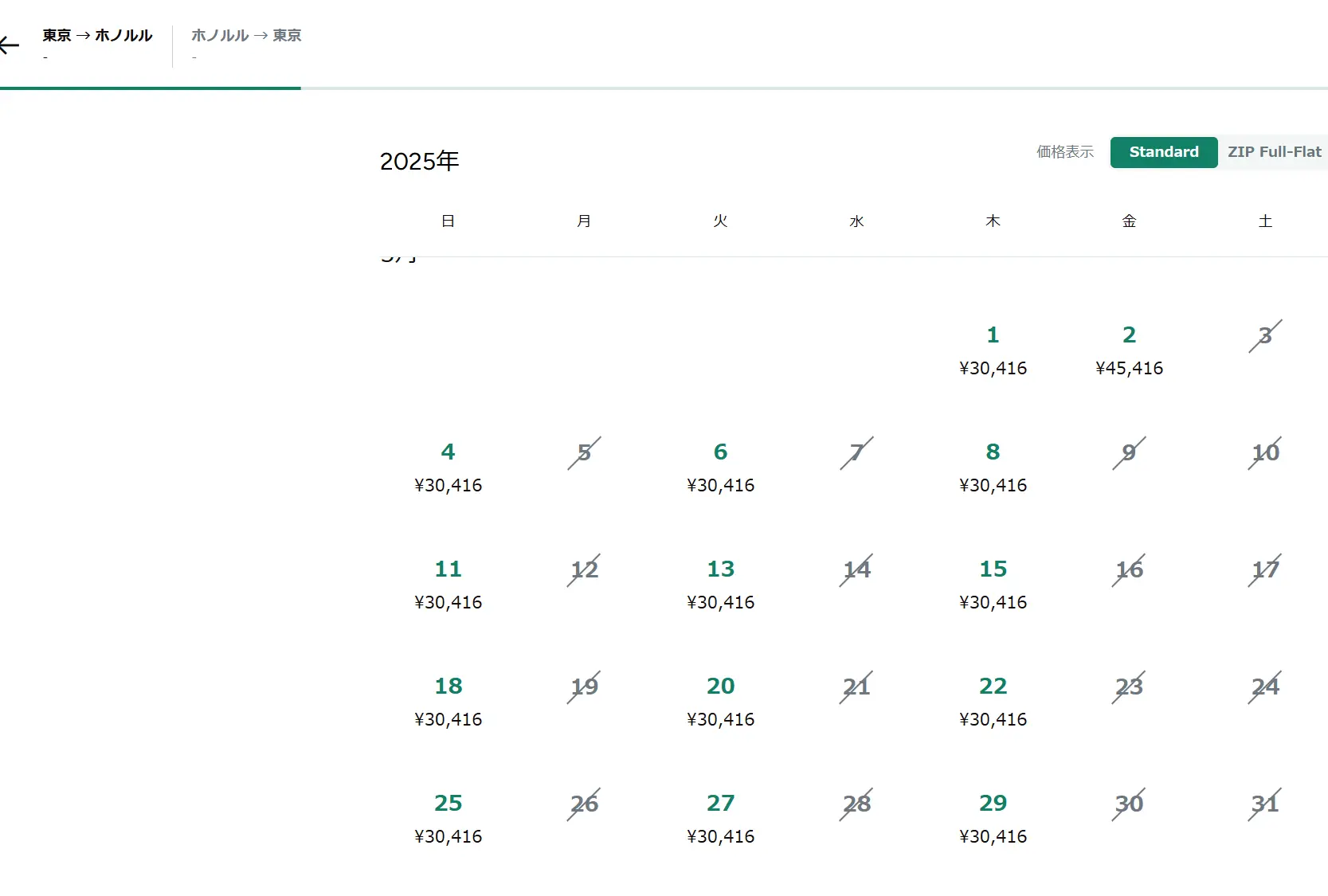Viewport: 1328px width, 896px height.
Task: Choose May 8 departure date
Action: click(x=993, y=468)
